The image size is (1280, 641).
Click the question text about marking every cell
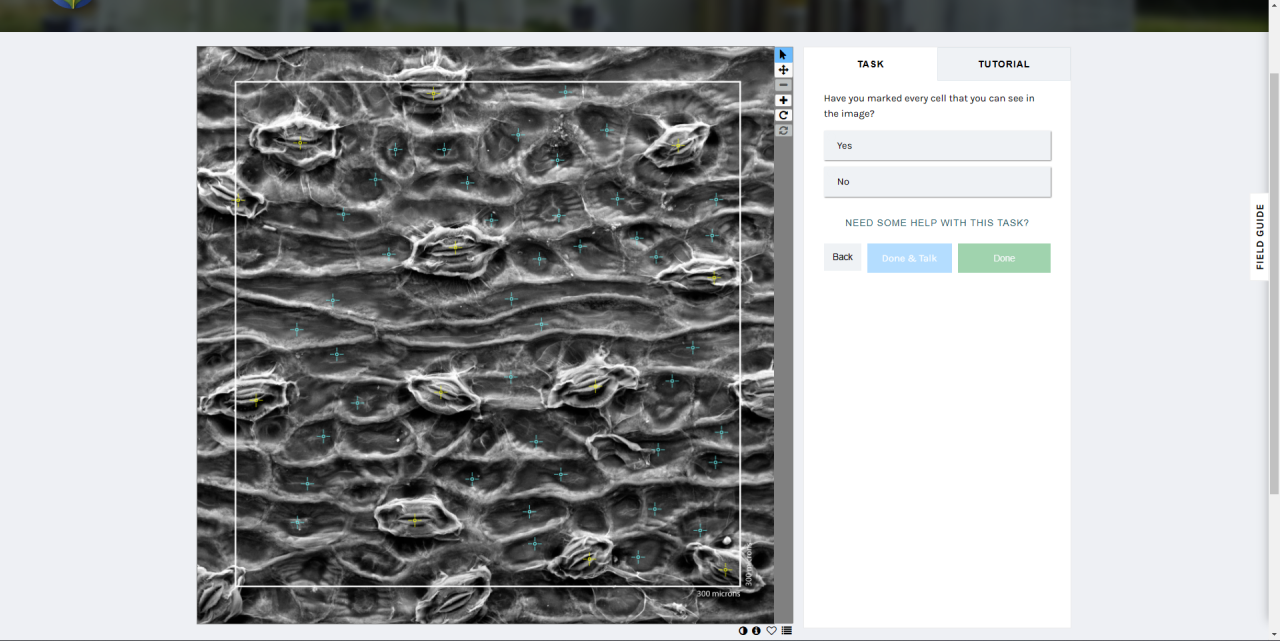tap(929, 106)
